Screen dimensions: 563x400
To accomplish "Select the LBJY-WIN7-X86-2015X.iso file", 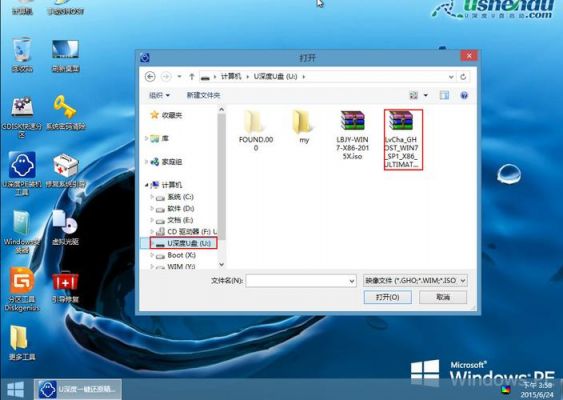I will (x=352, y=135).
